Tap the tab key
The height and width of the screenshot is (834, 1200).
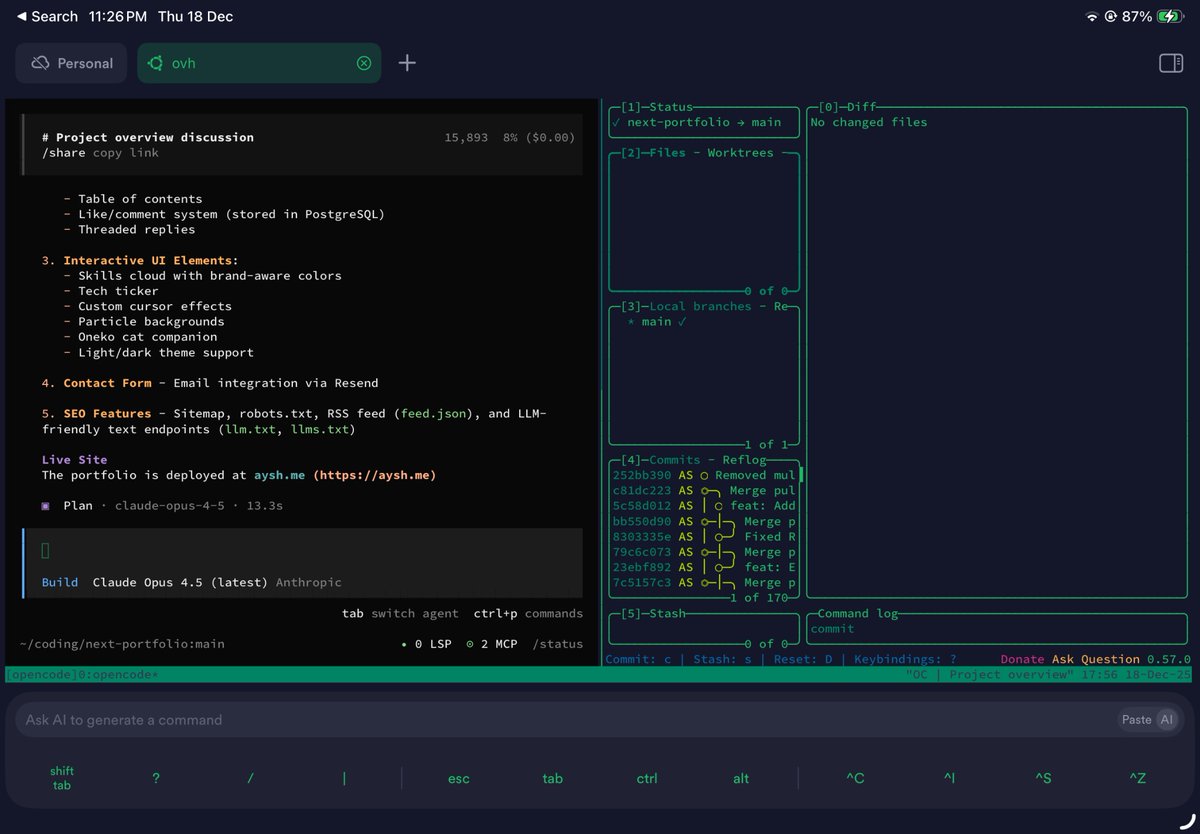coord(553,778)
